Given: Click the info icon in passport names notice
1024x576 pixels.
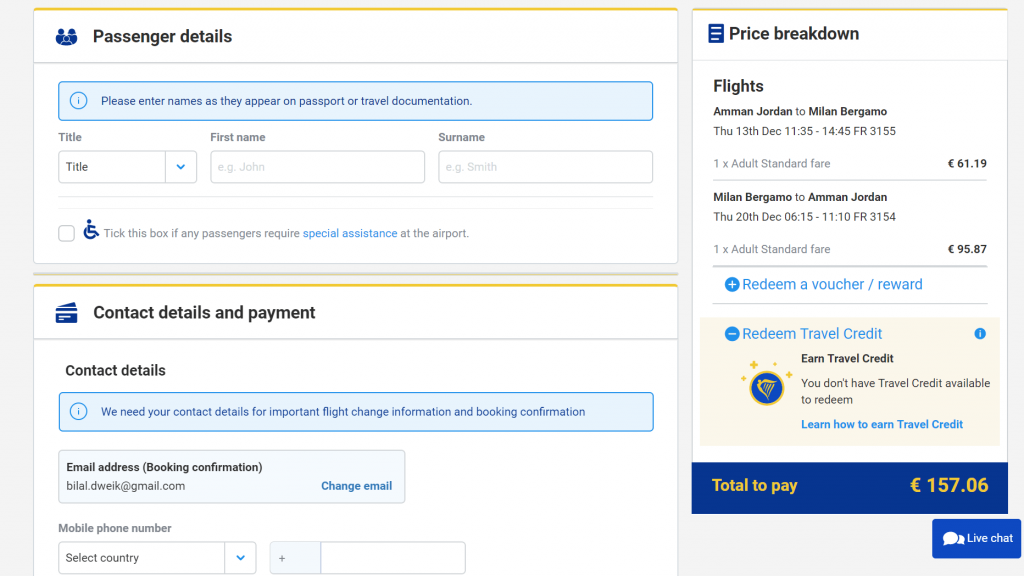Looking at the screenshot, I should (78, 101).
